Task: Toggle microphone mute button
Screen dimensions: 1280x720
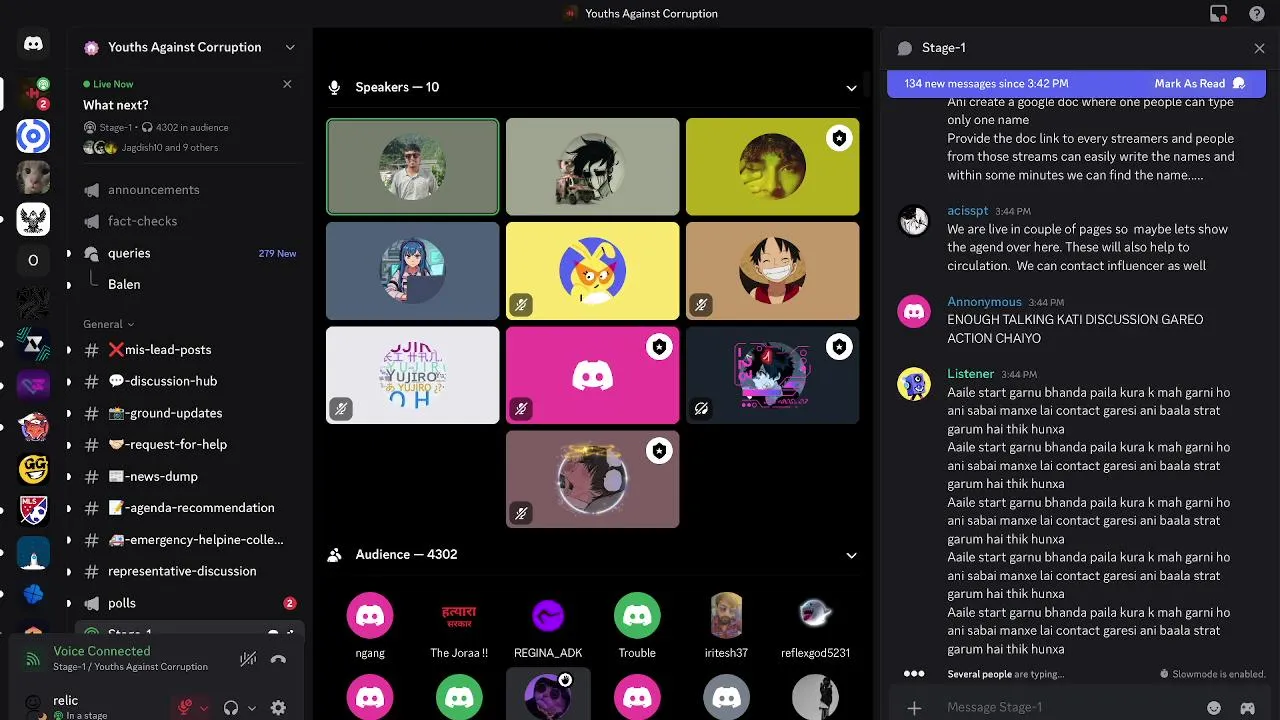Action: (x=184, y=707)
